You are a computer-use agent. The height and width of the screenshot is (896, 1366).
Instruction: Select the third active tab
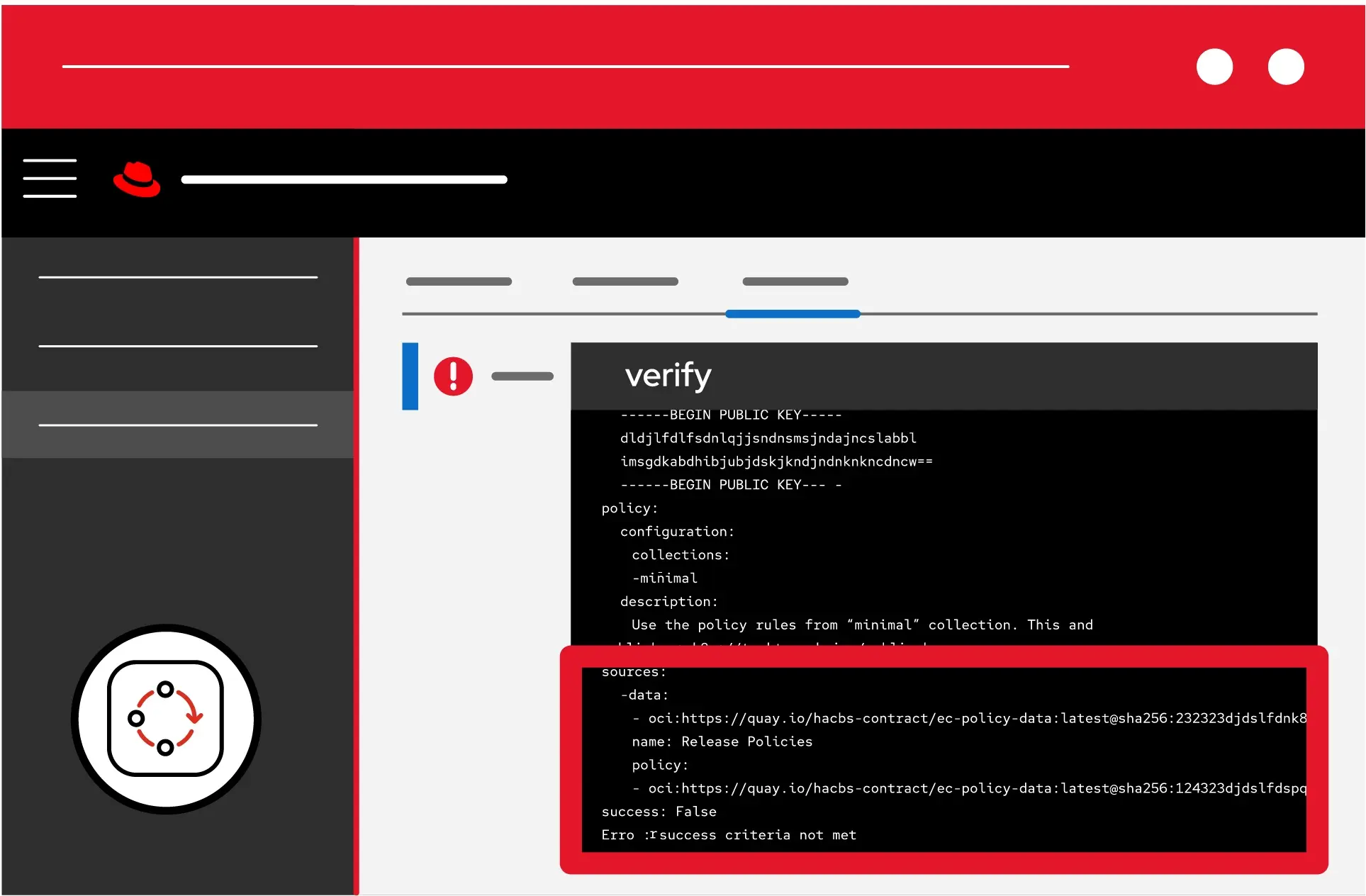tap(795, 281)
